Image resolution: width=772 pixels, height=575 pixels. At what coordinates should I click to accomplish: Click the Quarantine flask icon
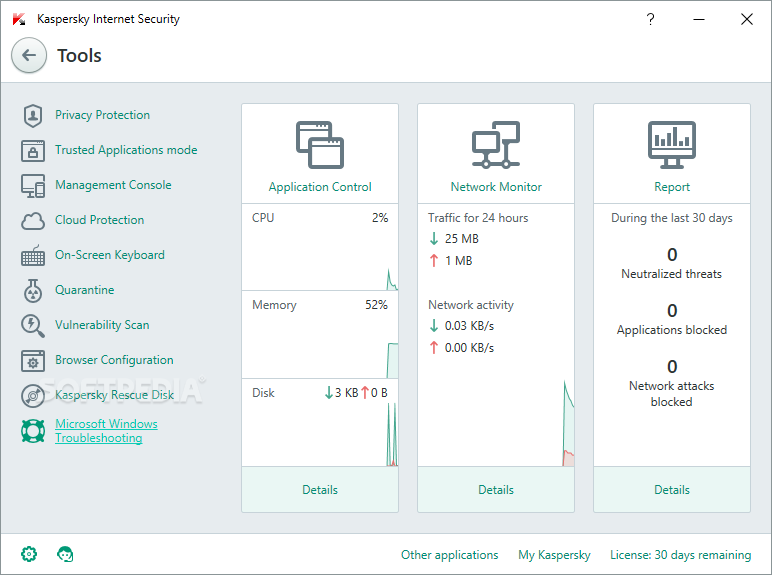coord(33,290)
